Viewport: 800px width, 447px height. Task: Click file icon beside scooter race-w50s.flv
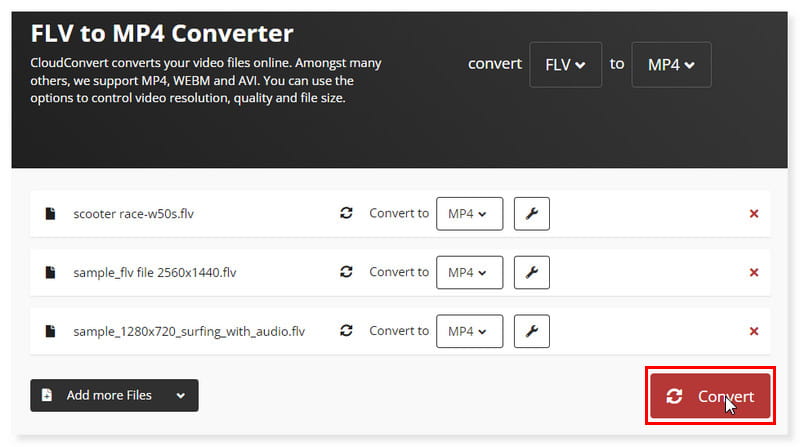click(50, 213)
